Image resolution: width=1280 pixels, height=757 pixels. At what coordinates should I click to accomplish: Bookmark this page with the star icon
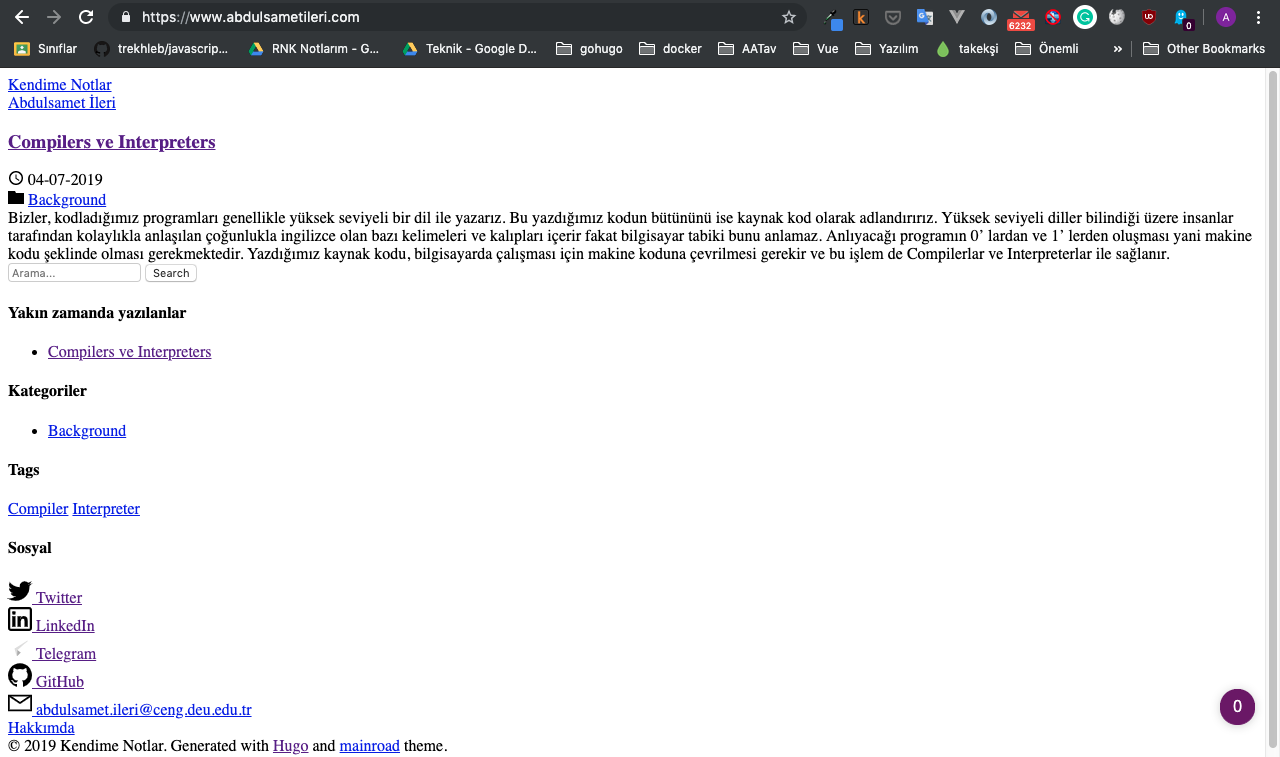pyautogui.click(x=789, y=17)
